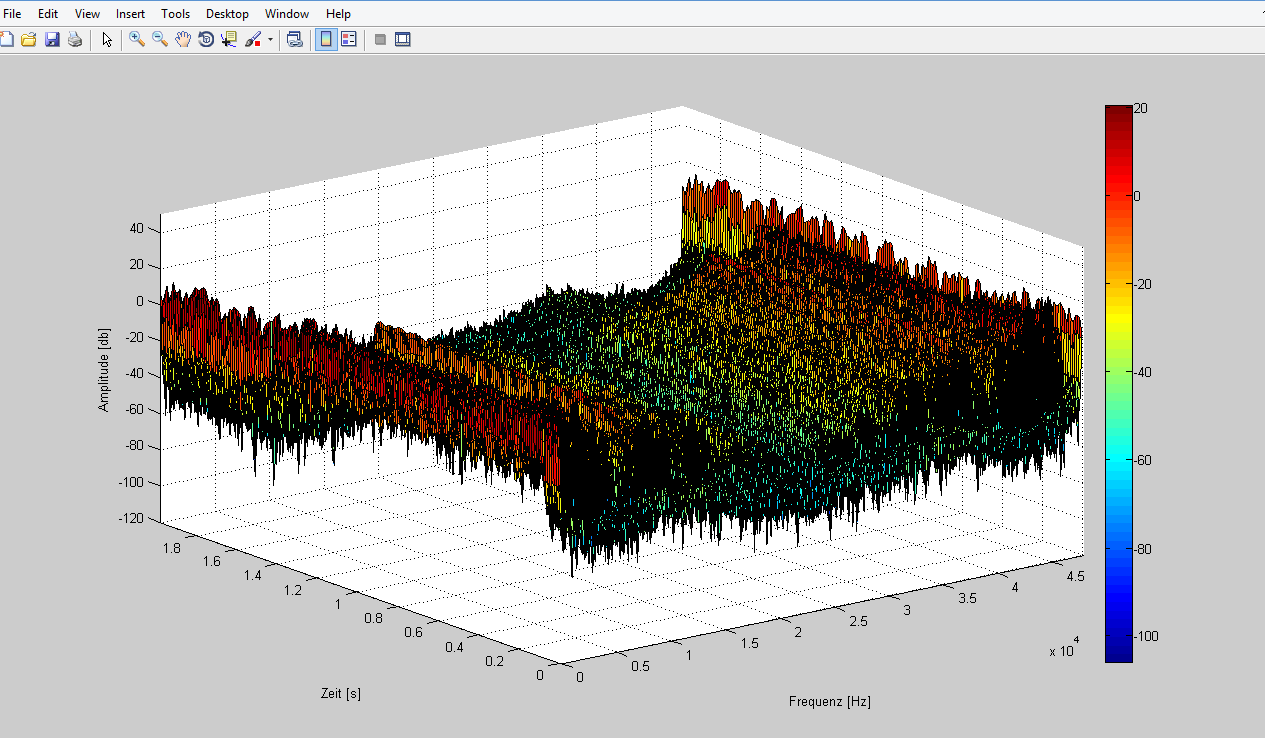The height and width of the screenshot is (738, 1265).
Task: Enable the Rotate 3D tool
Action: click(x=206, y=40)
